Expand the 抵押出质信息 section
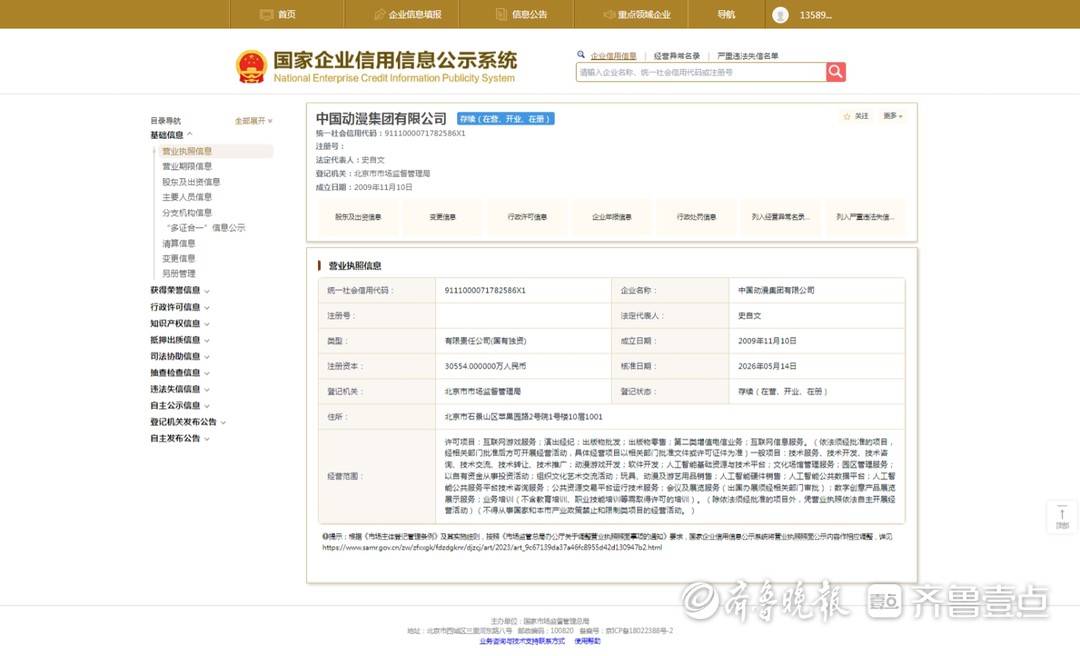Image resolution: width=1080 pixels, height=656 pixels. pyautogui.click(x=180, y=340)
